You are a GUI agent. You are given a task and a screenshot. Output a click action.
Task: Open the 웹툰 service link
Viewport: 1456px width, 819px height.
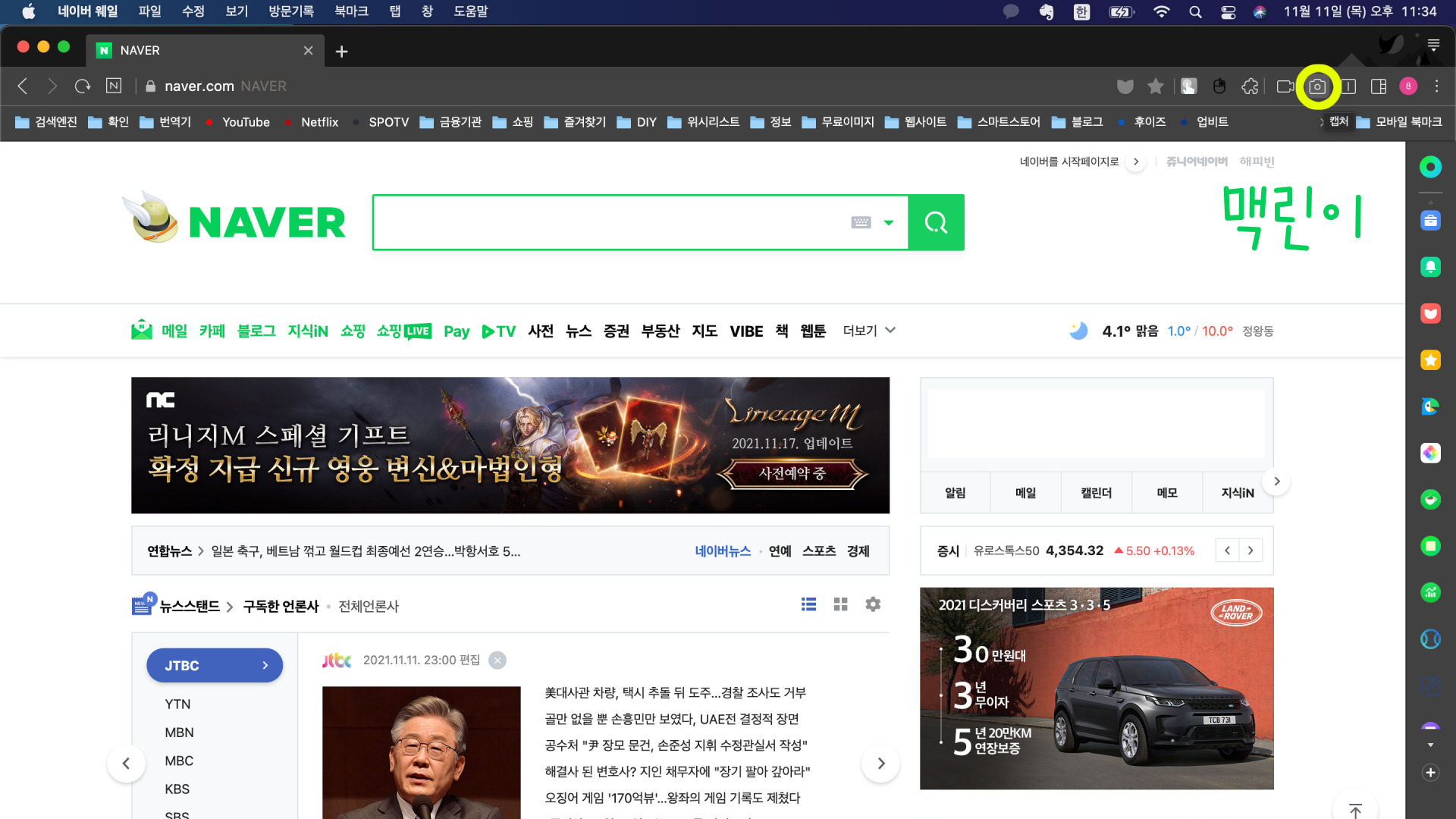(x=813, y=331)
